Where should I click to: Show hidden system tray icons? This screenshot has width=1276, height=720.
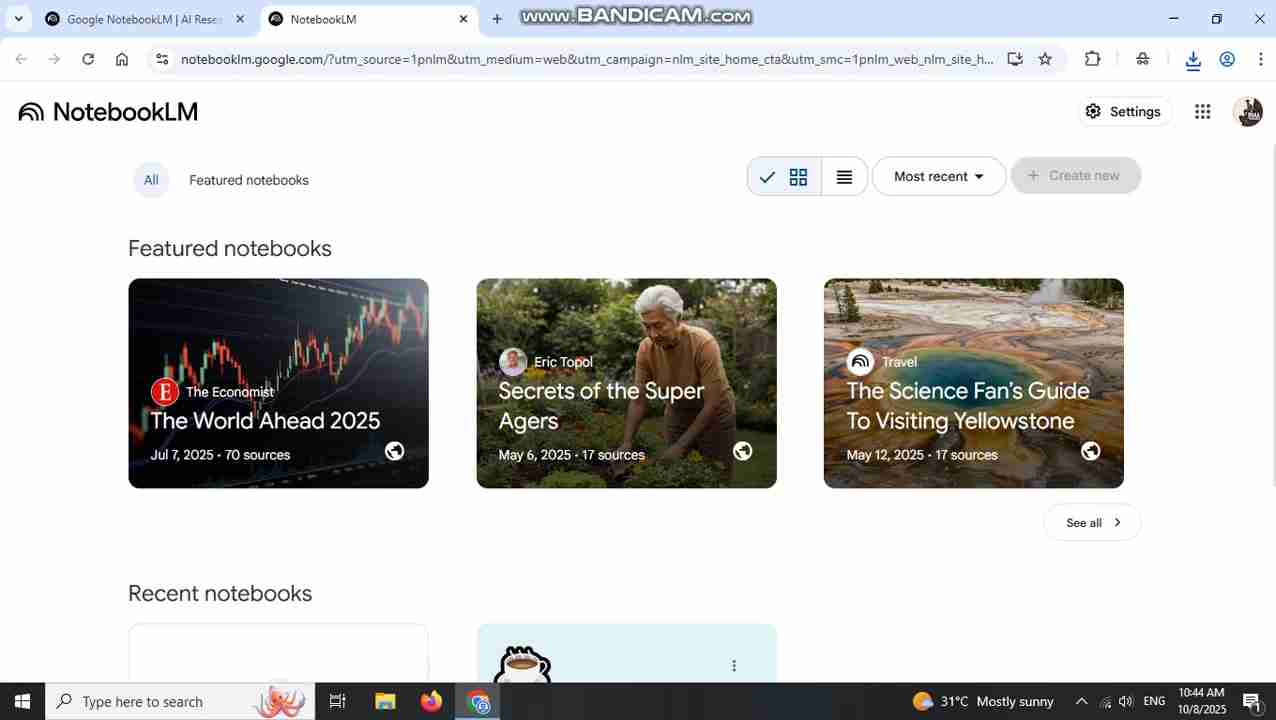pos(1081,701)
